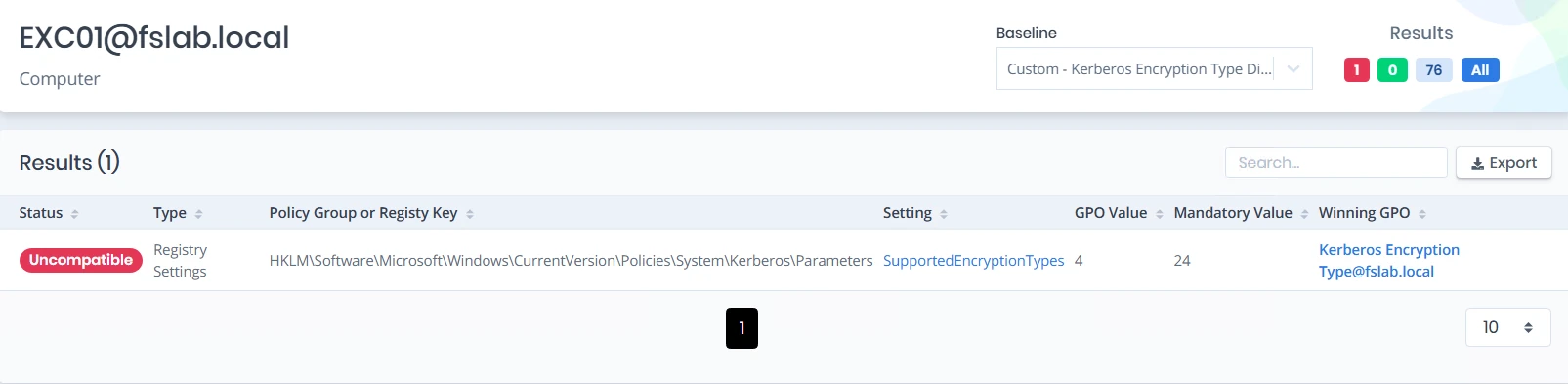Open SupportedEncryptionTypes setting link
Image resolution: width=1568 pixels, height=384 pixels.
973,261
